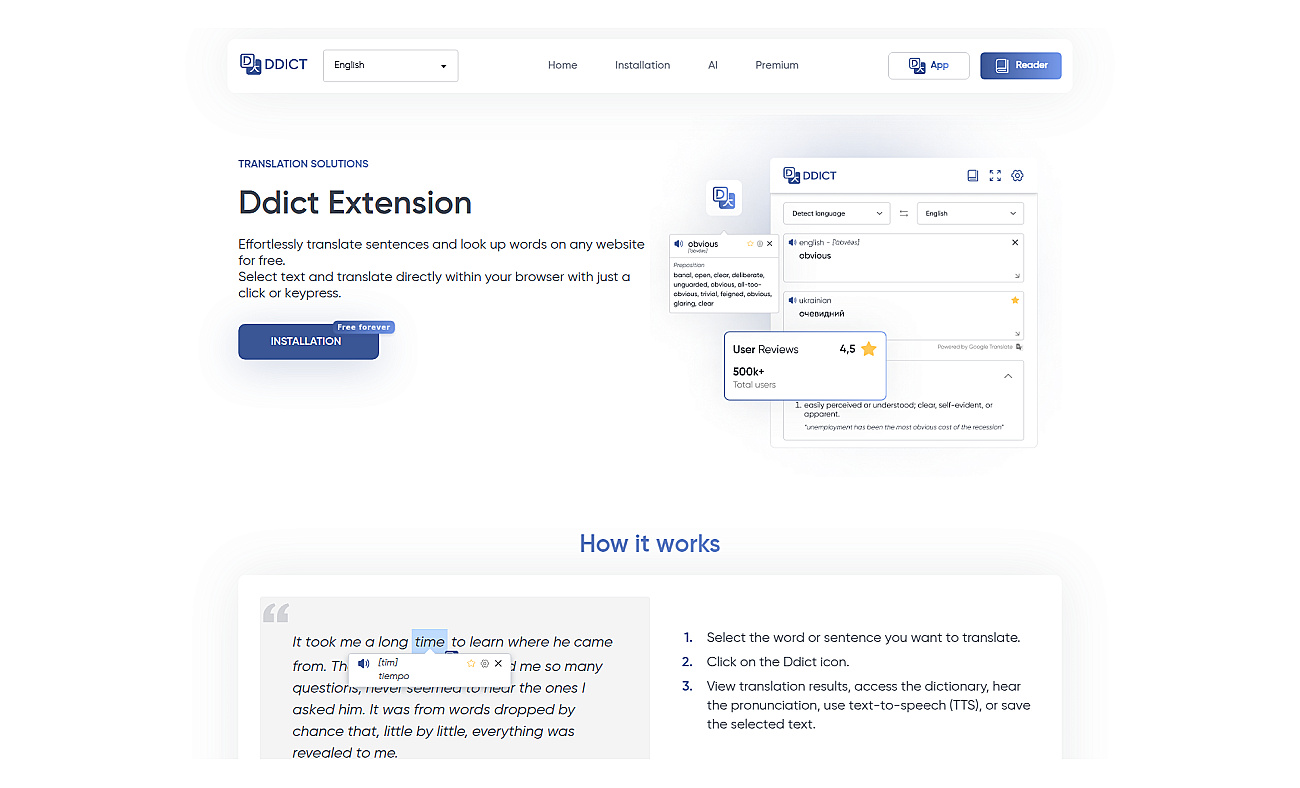Play audio for ukrainian translation
1300x788 pixels.
coord(793,300)
